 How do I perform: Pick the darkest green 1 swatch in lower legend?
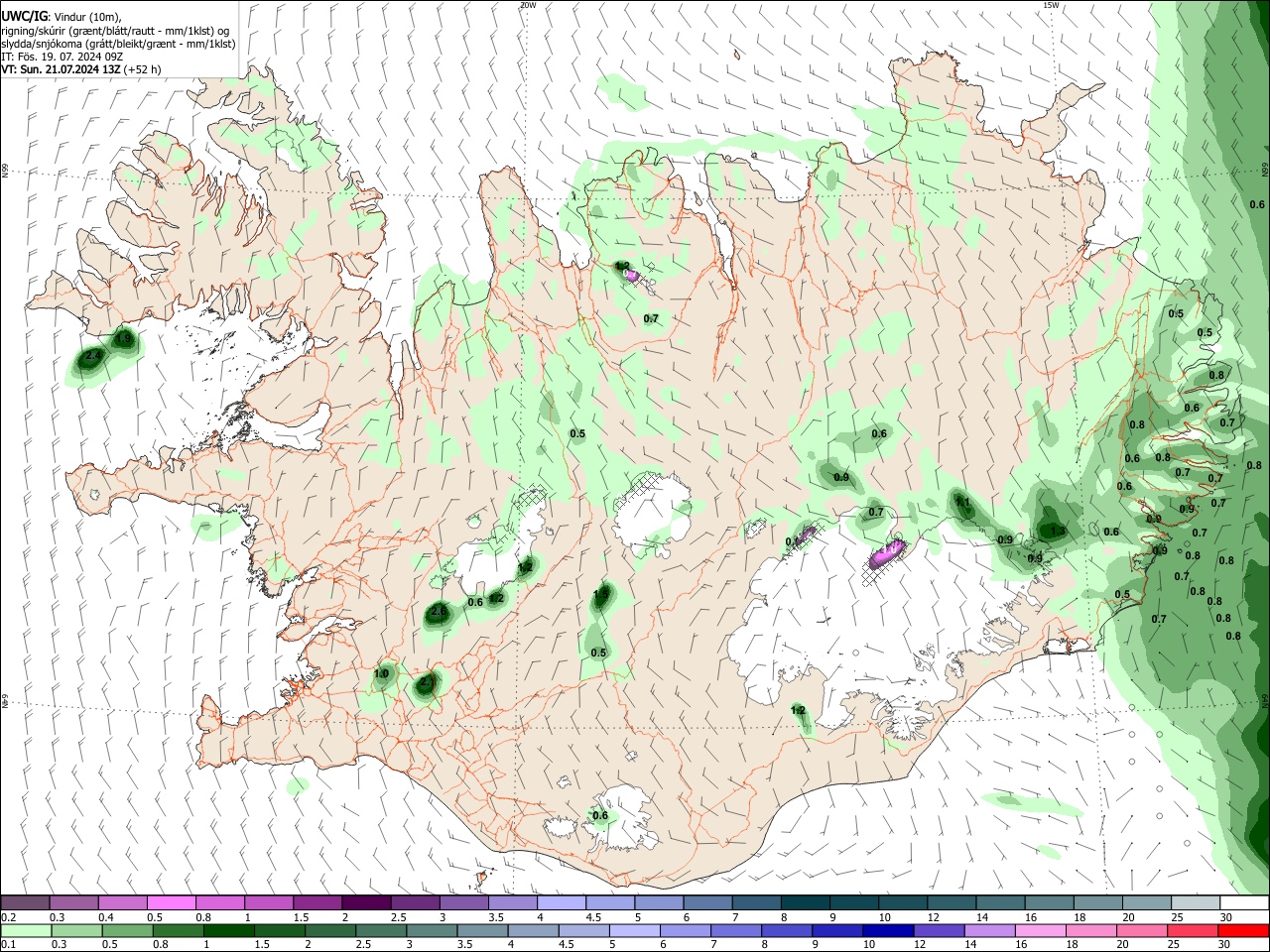(228, 931)
